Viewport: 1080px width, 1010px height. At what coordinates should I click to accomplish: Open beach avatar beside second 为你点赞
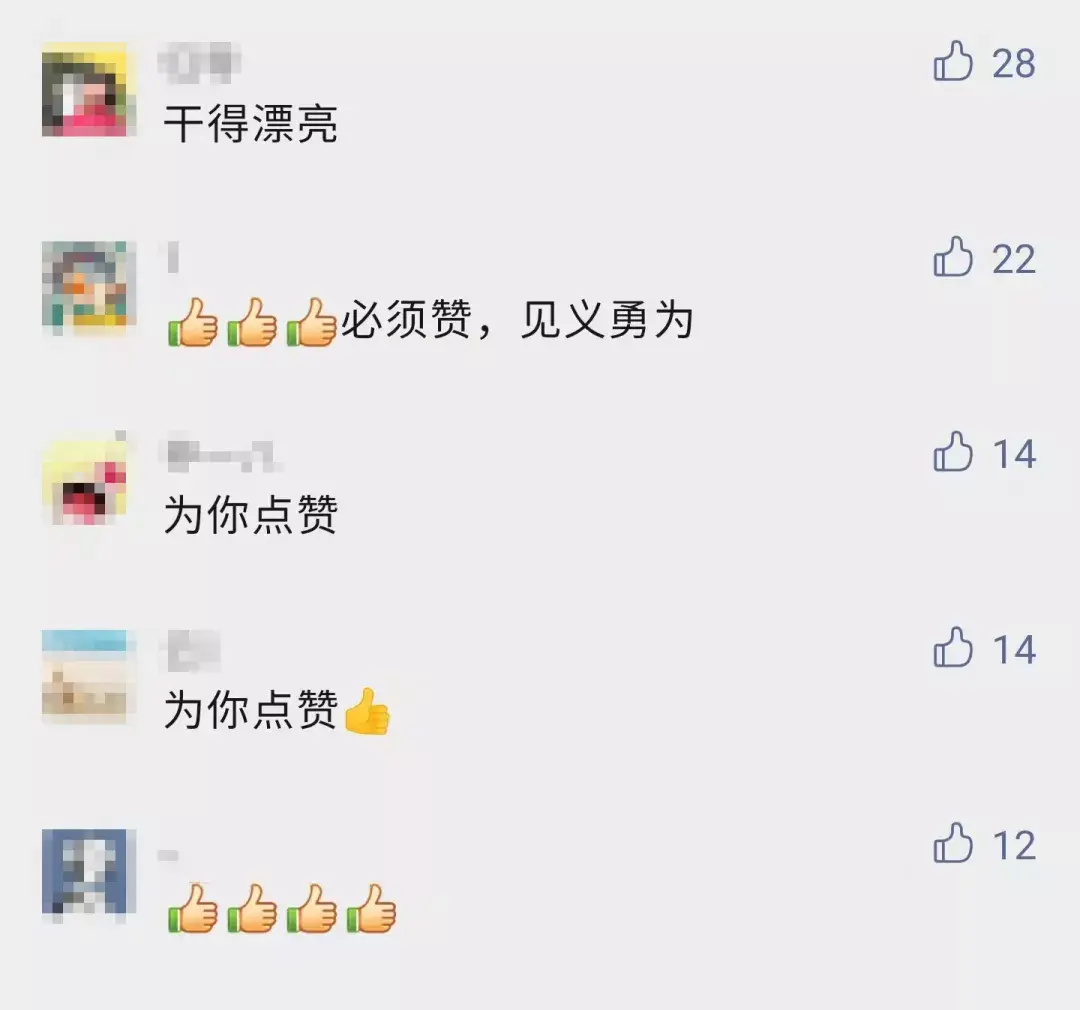tap(85, 676)
